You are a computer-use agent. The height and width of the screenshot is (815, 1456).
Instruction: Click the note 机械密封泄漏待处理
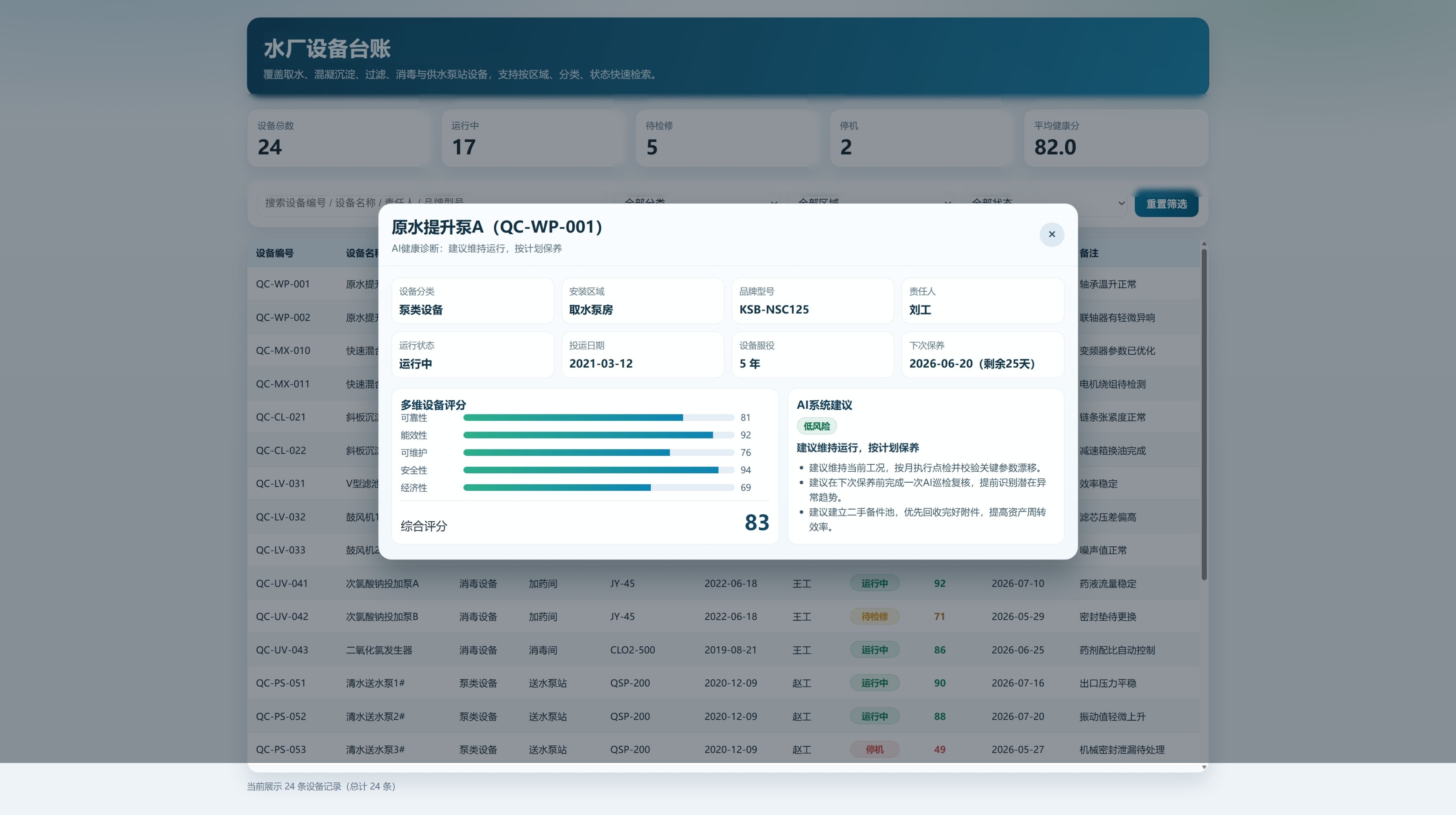click(x=1122, y=750)
